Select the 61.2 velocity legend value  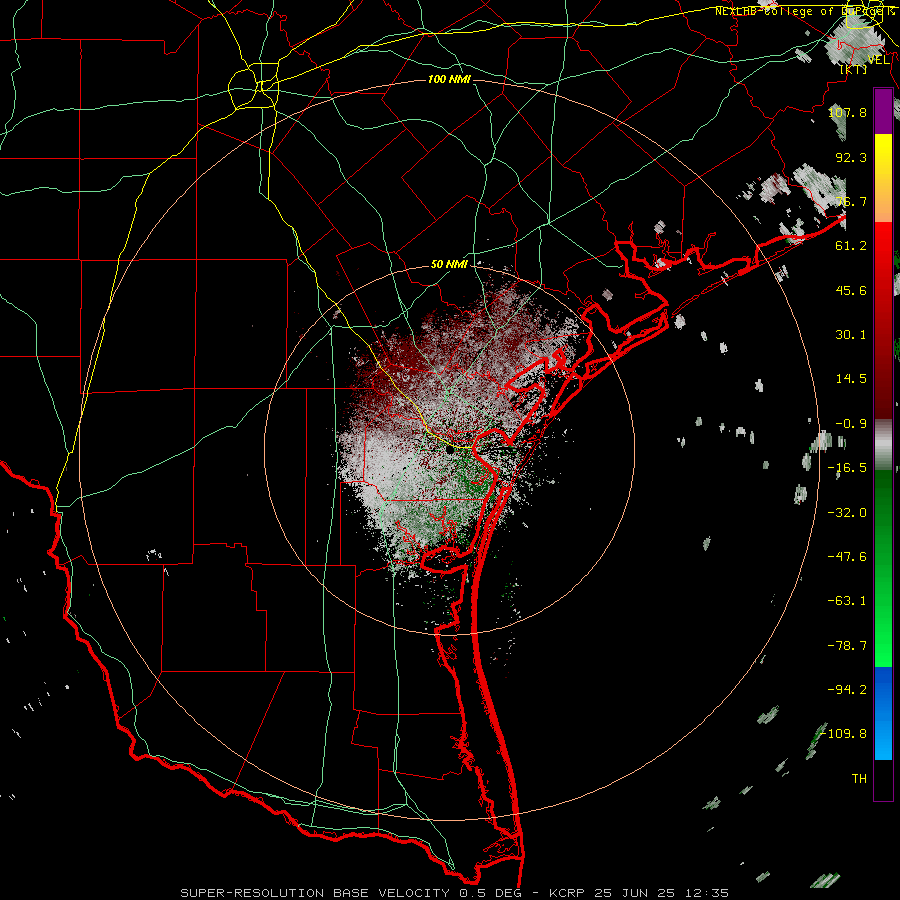tap(851, 246)
